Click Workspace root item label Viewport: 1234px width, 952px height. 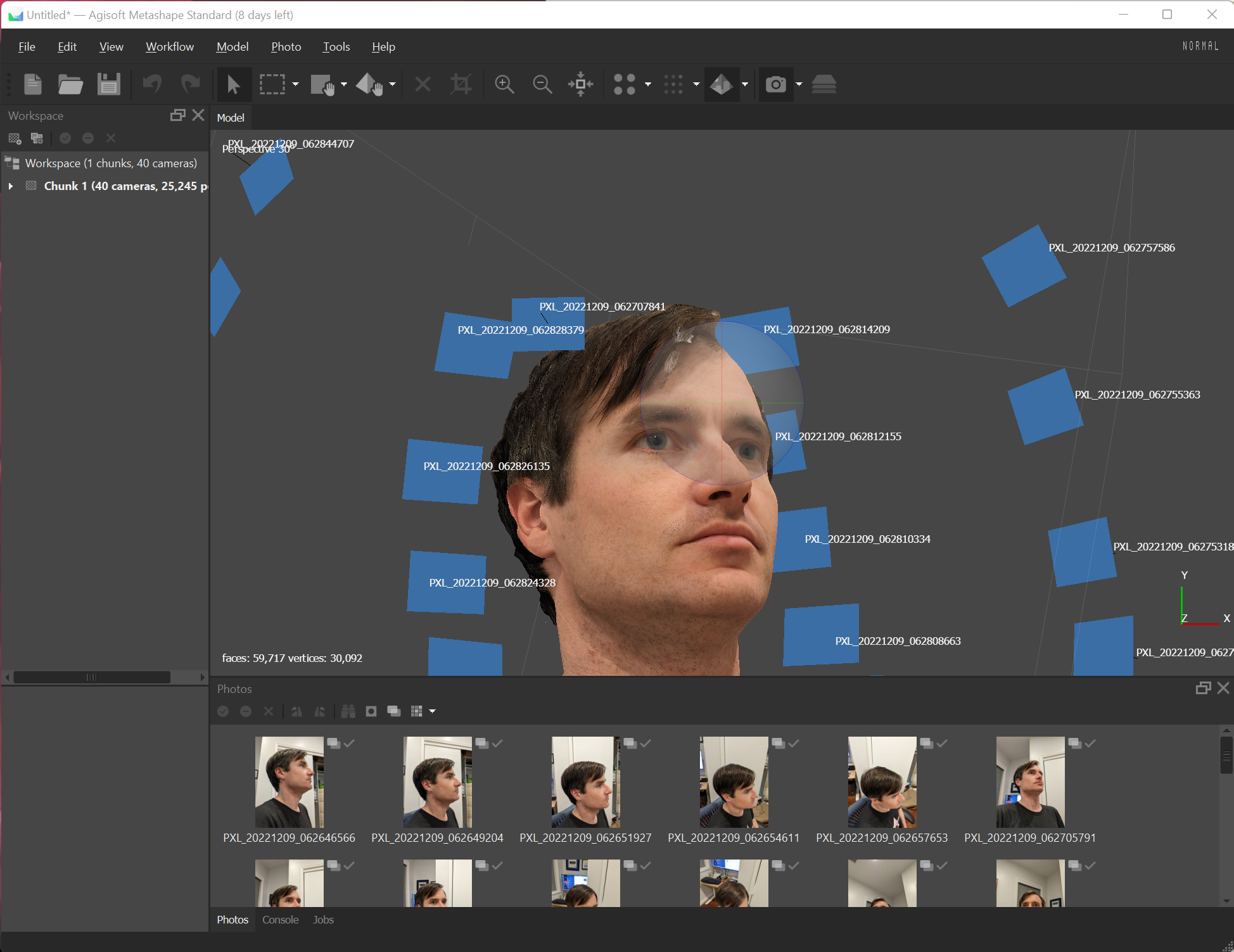(111, 163)
